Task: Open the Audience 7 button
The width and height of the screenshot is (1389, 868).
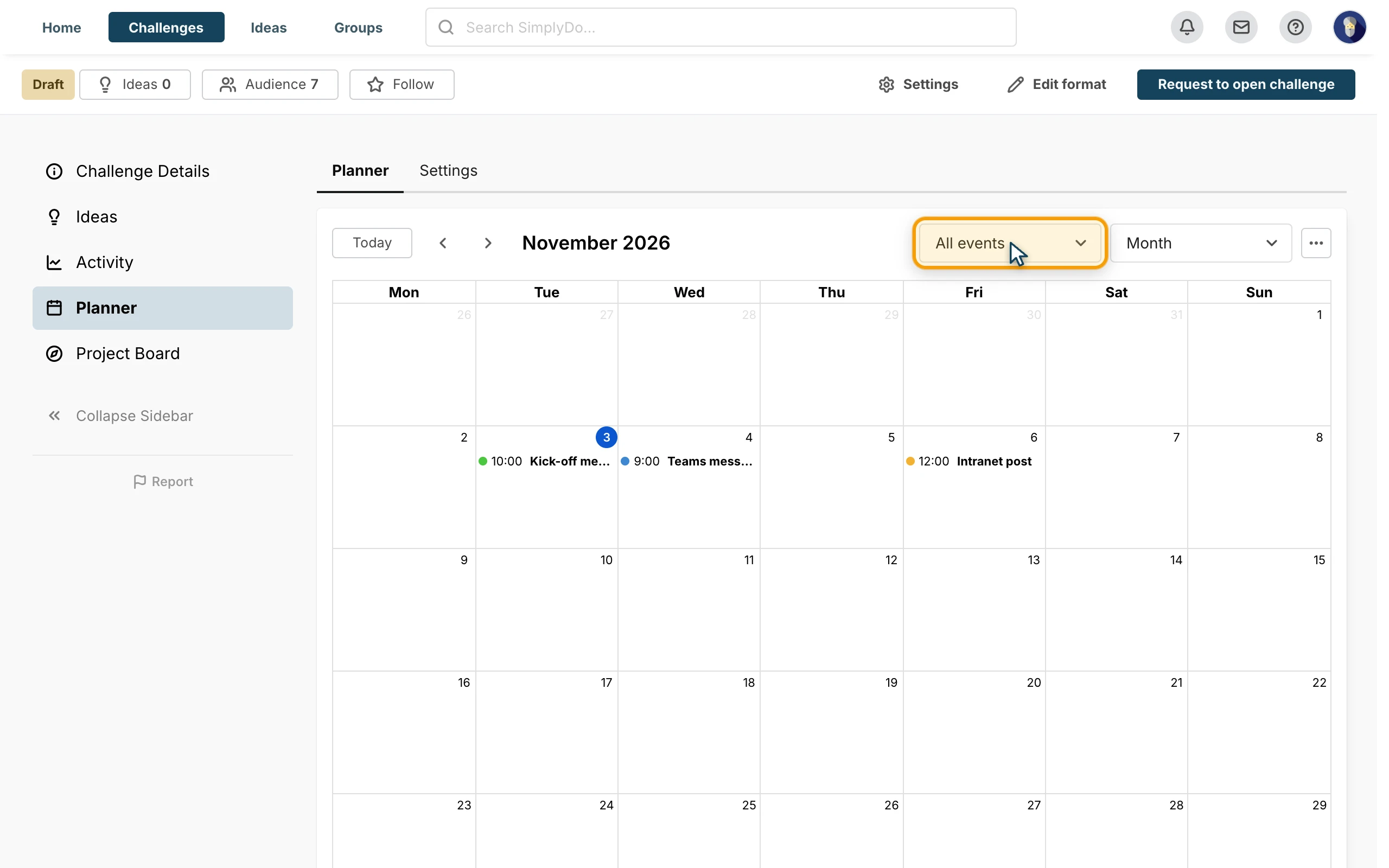Action: click(270, 85)
